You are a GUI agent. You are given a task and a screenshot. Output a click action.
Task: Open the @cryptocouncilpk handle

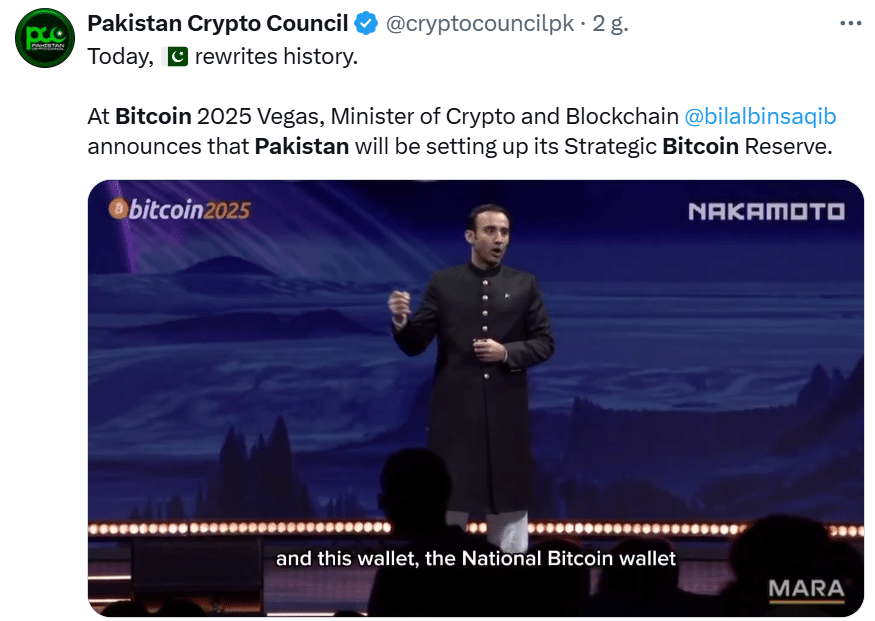pos(480,23)
